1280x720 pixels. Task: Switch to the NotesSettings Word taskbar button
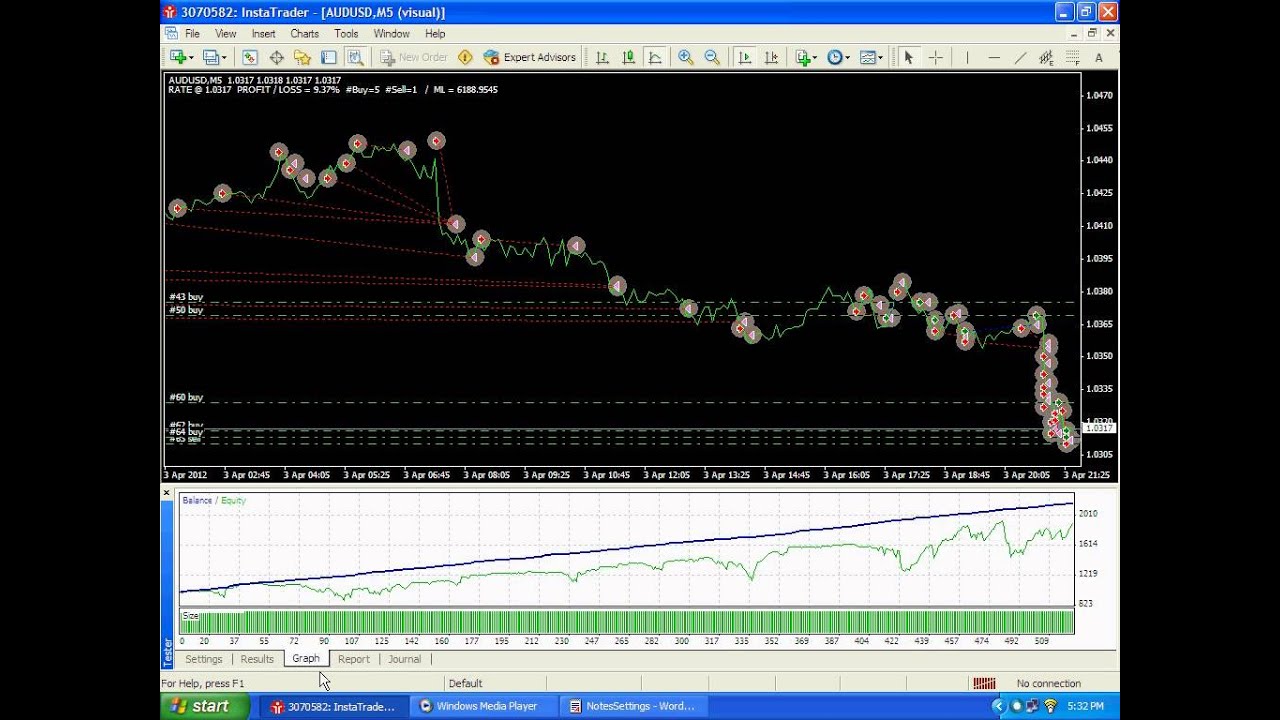[x=632, y=706]
